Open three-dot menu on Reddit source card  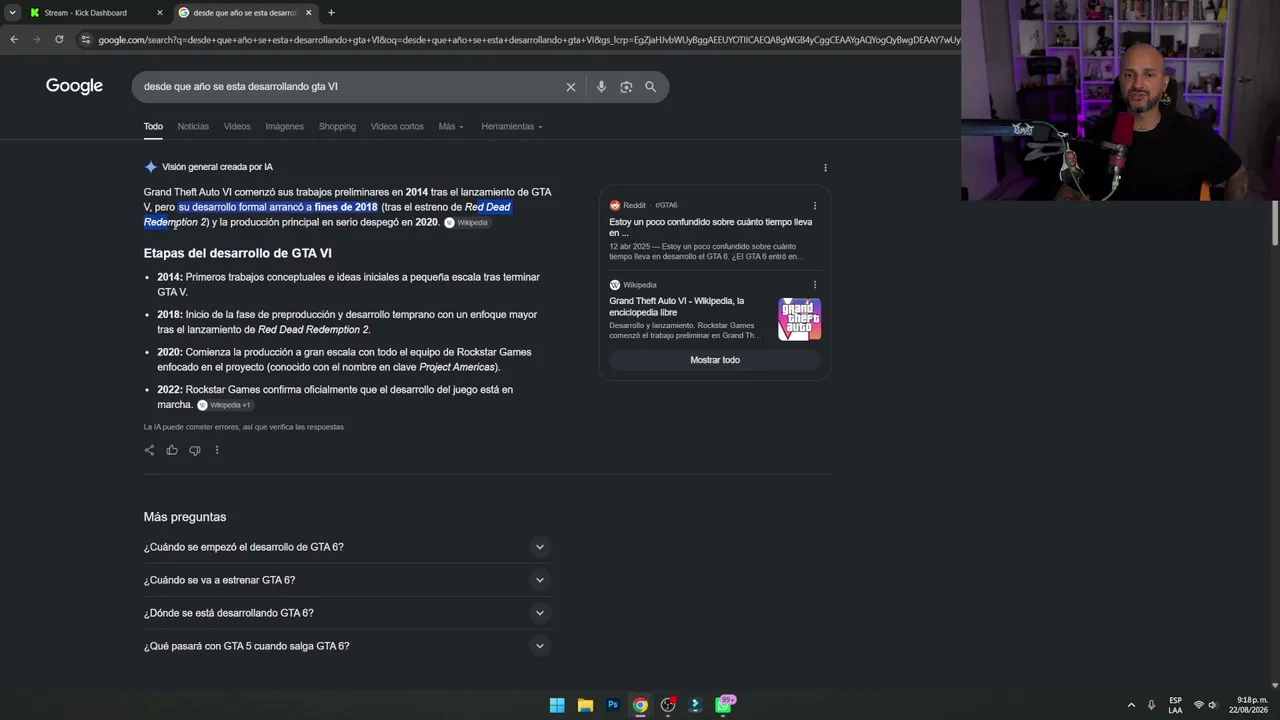point(815,206)
